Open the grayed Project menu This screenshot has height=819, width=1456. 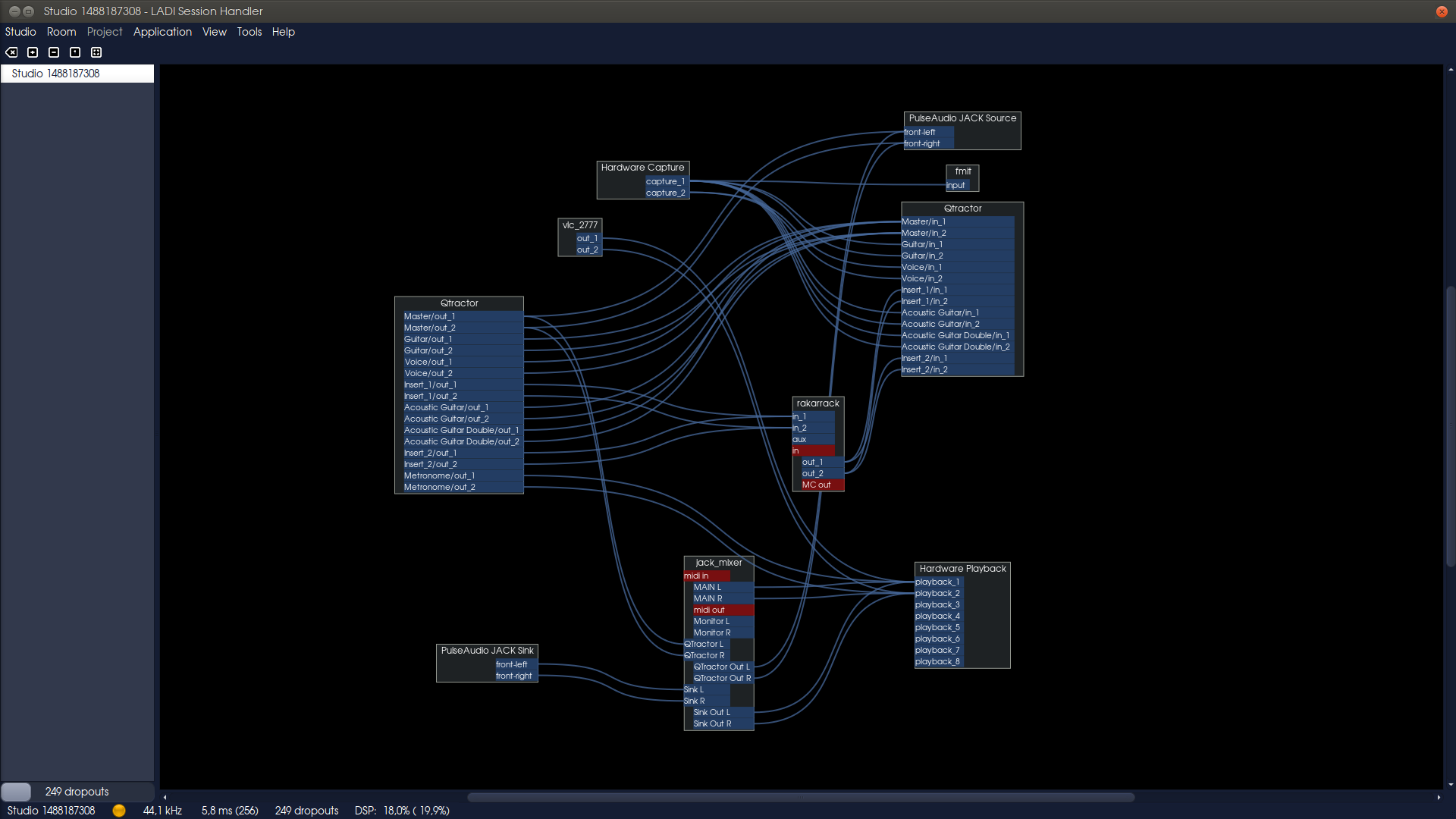(x=105, y=32)
